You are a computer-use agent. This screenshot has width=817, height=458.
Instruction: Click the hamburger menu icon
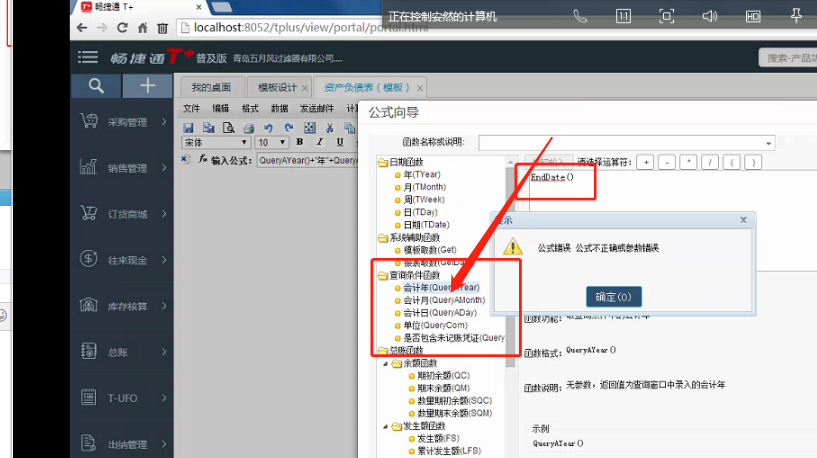[x=88, y=57]
